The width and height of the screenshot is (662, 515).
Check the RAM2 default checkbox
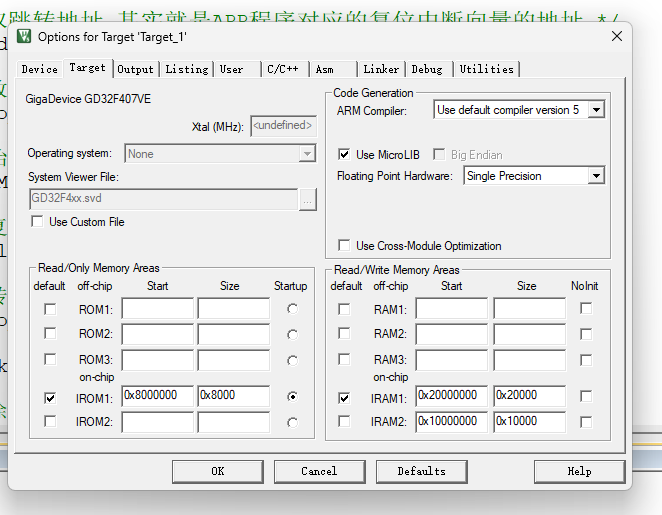coord(344,333)
